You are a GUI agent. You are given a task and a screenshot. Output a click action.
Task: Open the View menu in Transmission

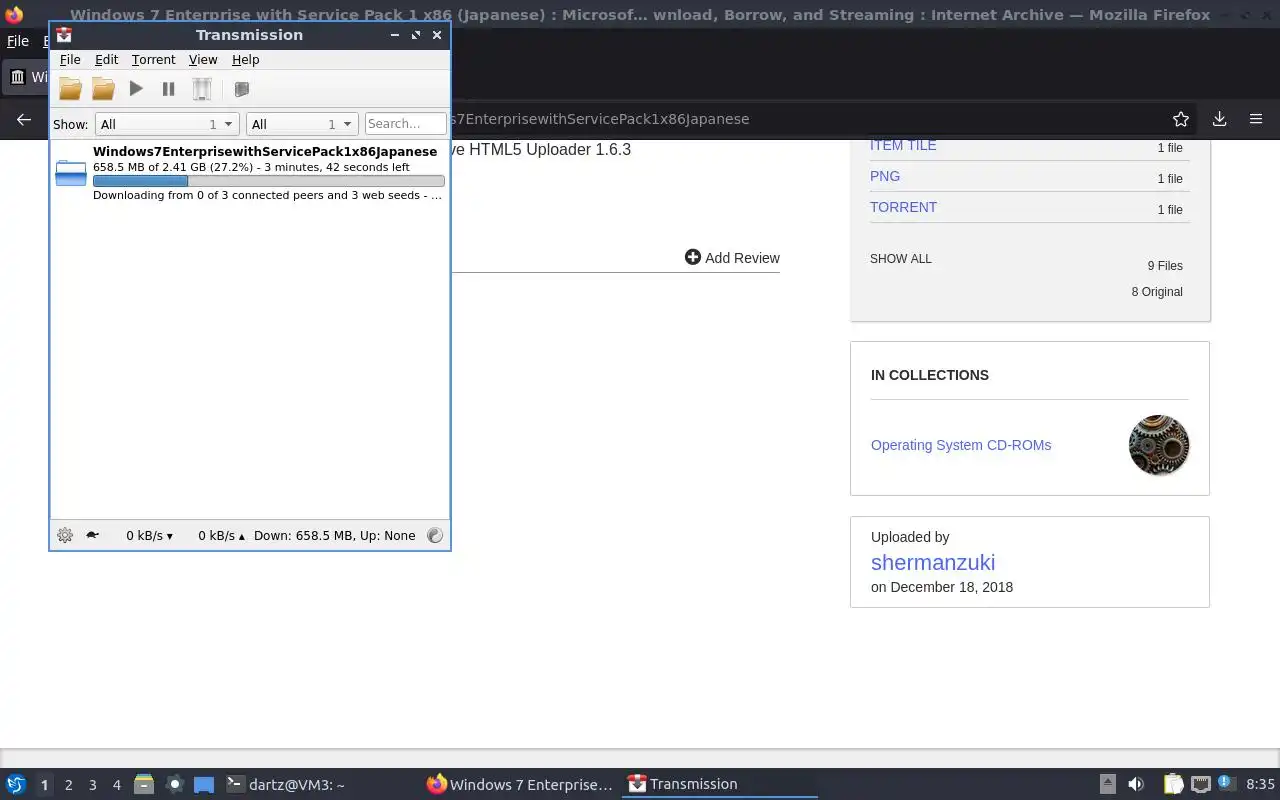tap(203, 60)
